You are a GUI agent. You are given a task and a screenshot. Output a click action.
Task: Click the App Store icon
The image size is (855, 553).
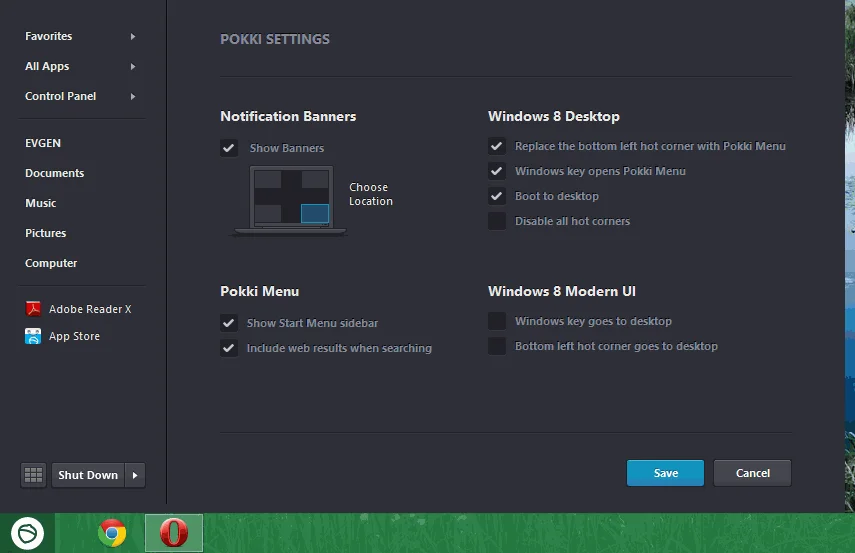(x=33, y=336)
